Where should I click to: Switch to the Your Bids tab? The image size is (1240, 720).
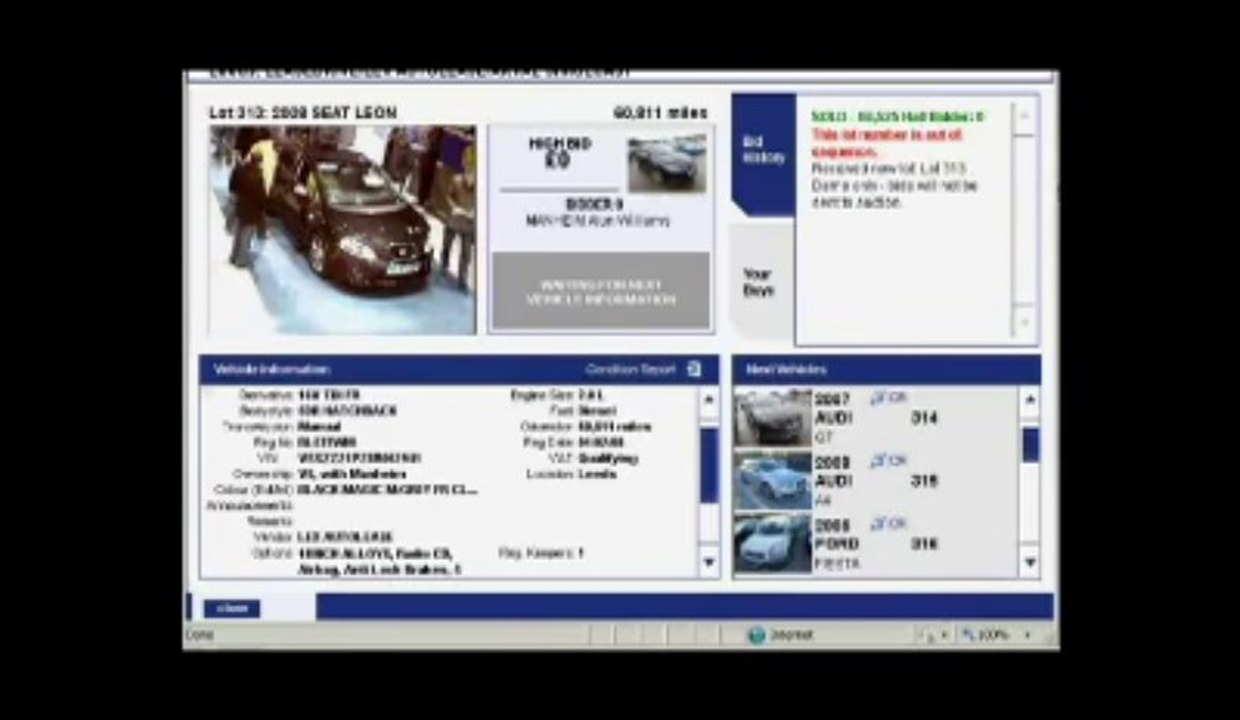click(x=760, y=282)
